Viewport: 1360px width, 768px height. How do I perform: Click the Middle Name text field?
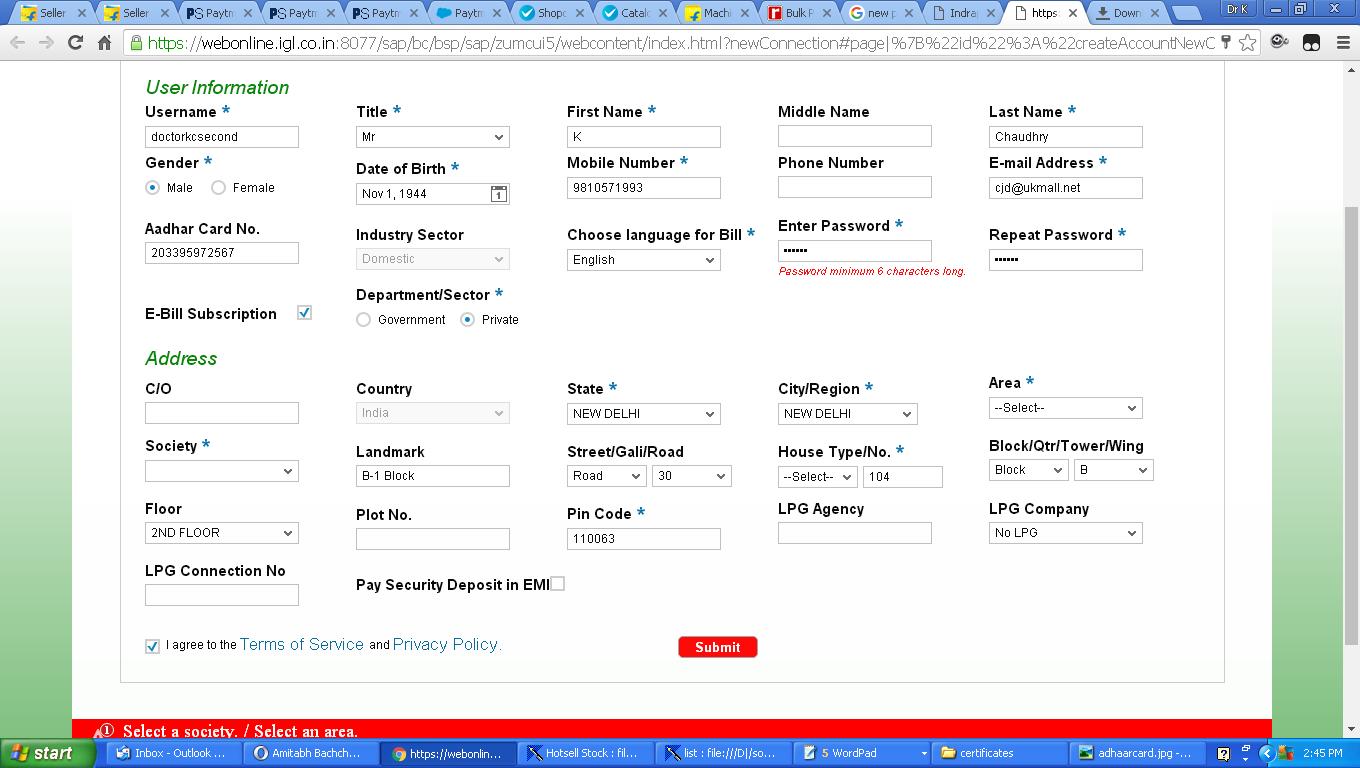click(x=854, y=136)
